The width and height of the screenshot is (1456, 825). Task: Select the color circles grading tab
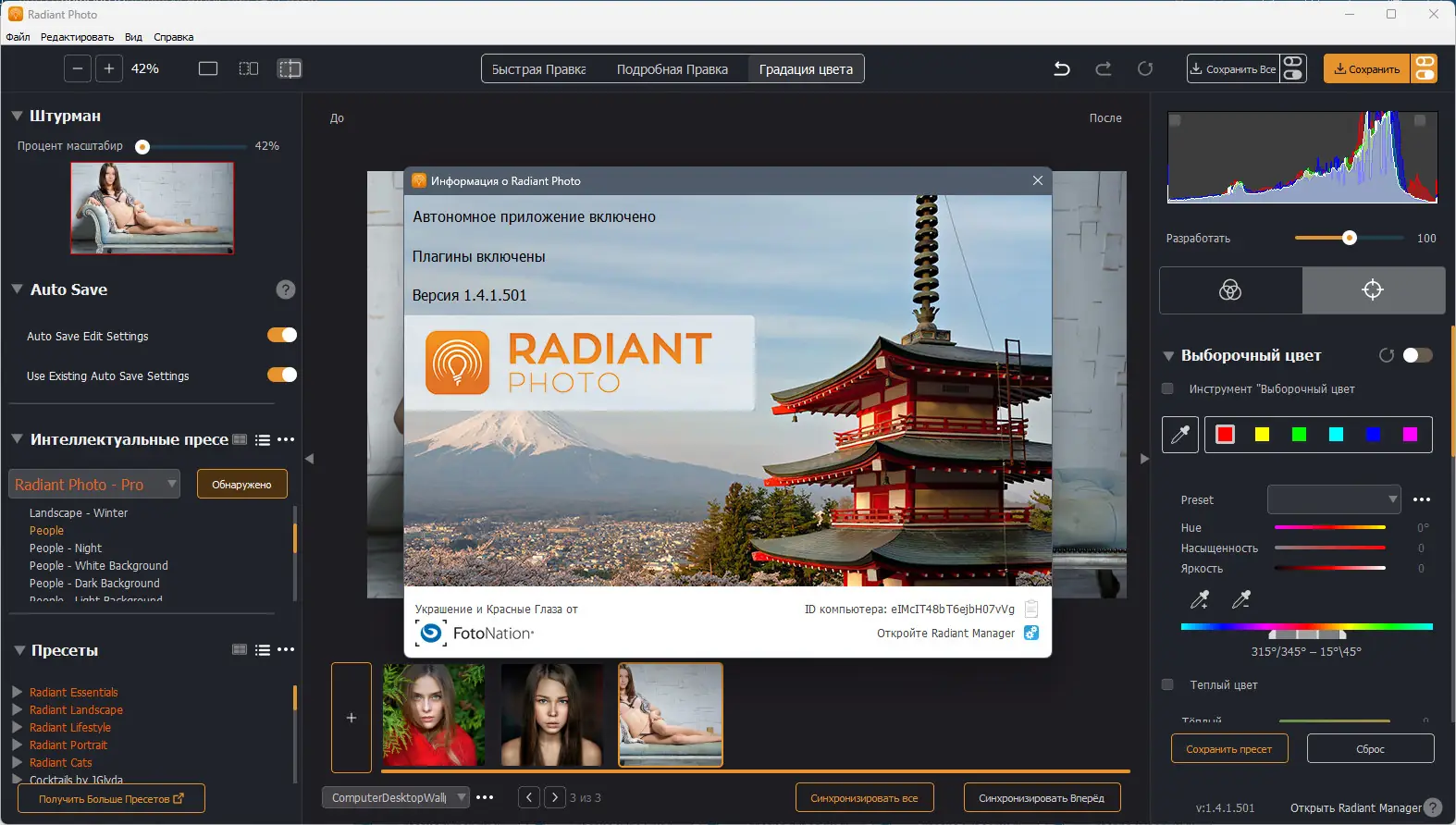1230,290
